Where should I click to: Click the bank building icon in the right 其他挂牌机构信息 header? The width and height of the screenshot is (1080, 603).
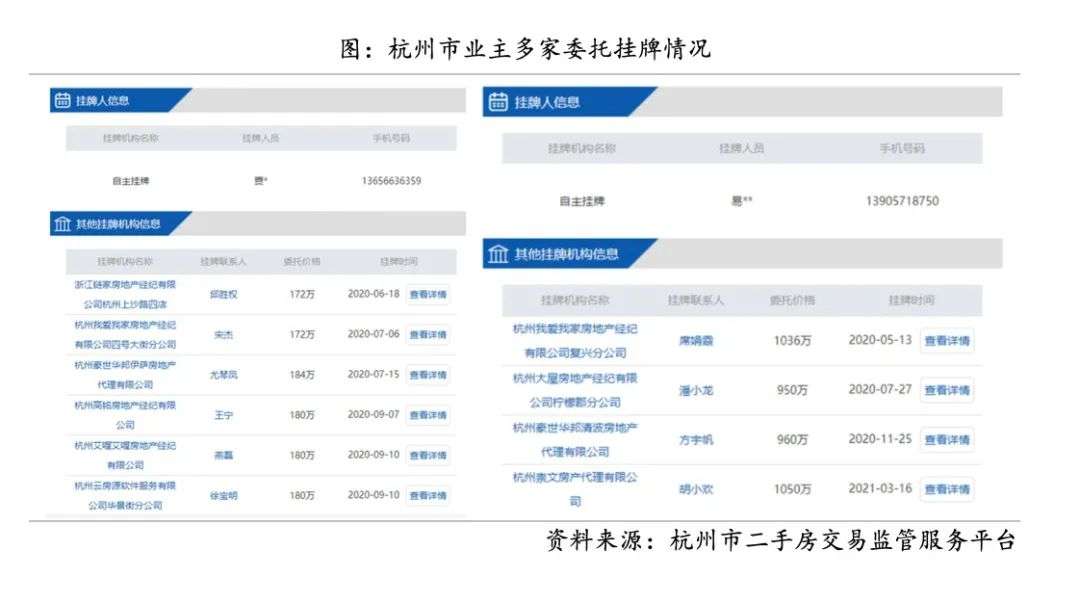tap(498, 254)
